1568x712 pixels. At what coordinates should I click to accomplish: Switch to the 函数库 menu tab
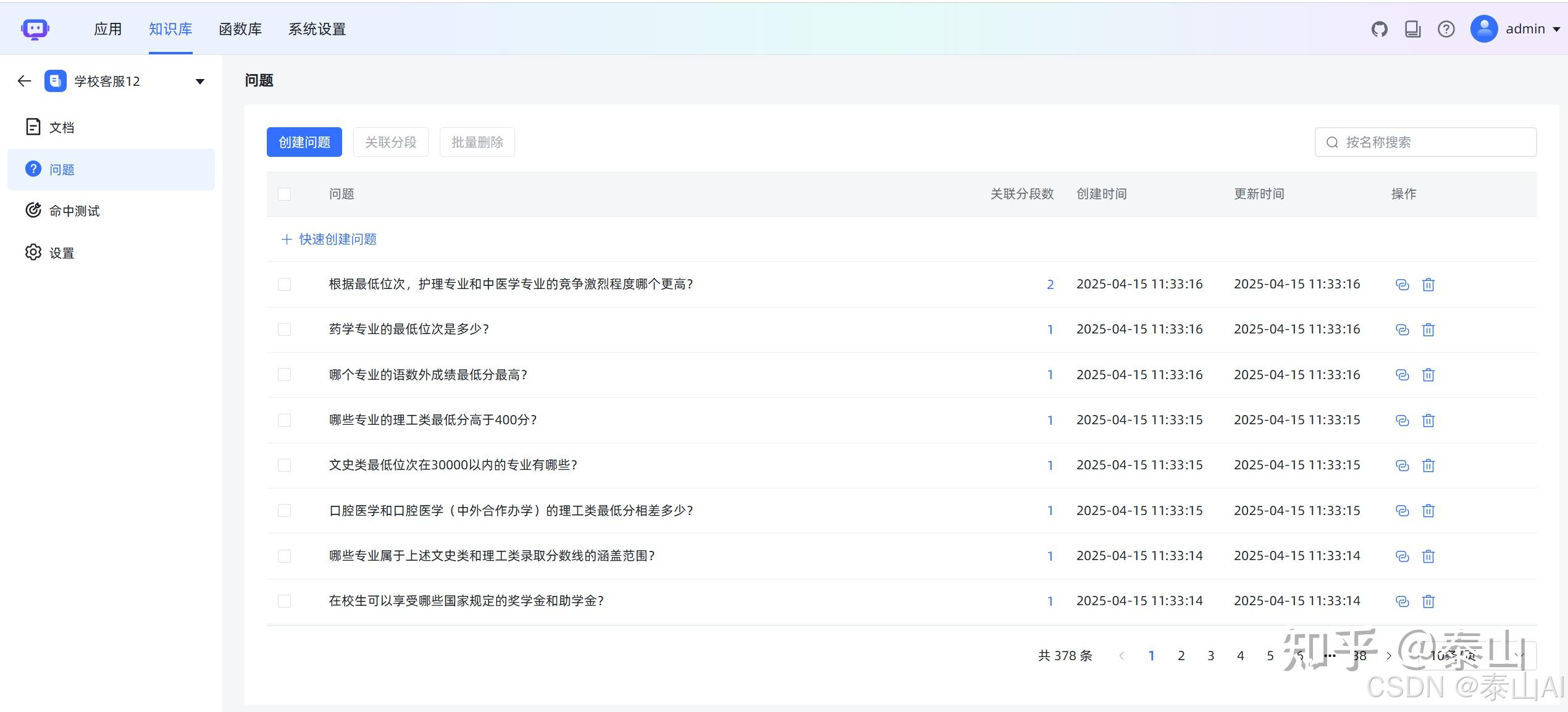click(241, 28)
